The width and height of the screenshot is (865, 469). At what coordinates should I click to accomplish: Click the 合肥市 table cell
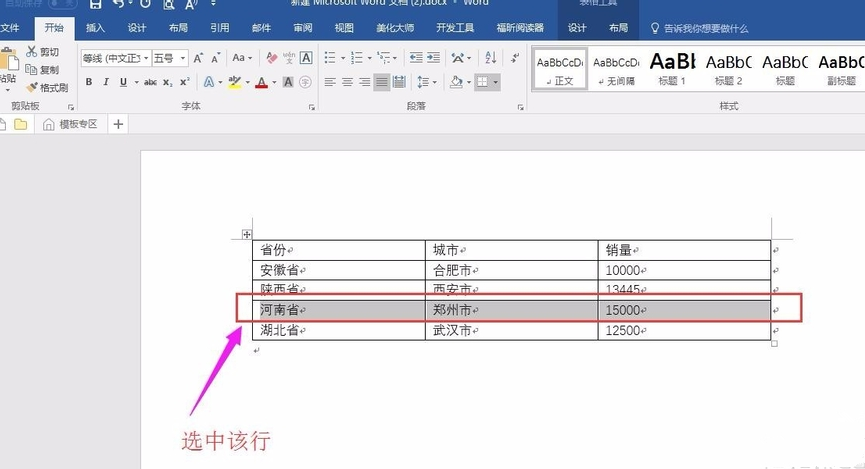pos(511,270)
